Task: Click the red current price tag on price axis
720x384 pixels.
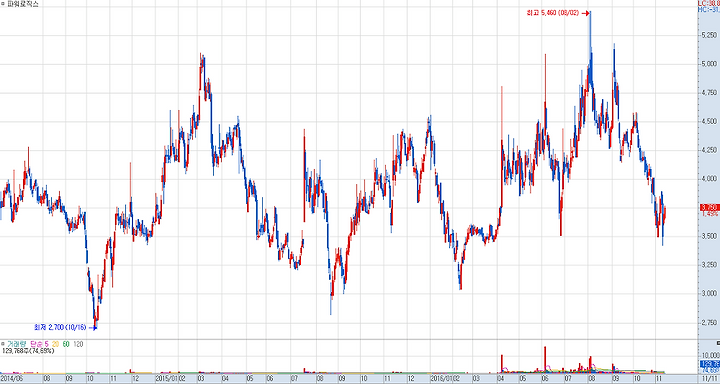Action: click(710, 207)
